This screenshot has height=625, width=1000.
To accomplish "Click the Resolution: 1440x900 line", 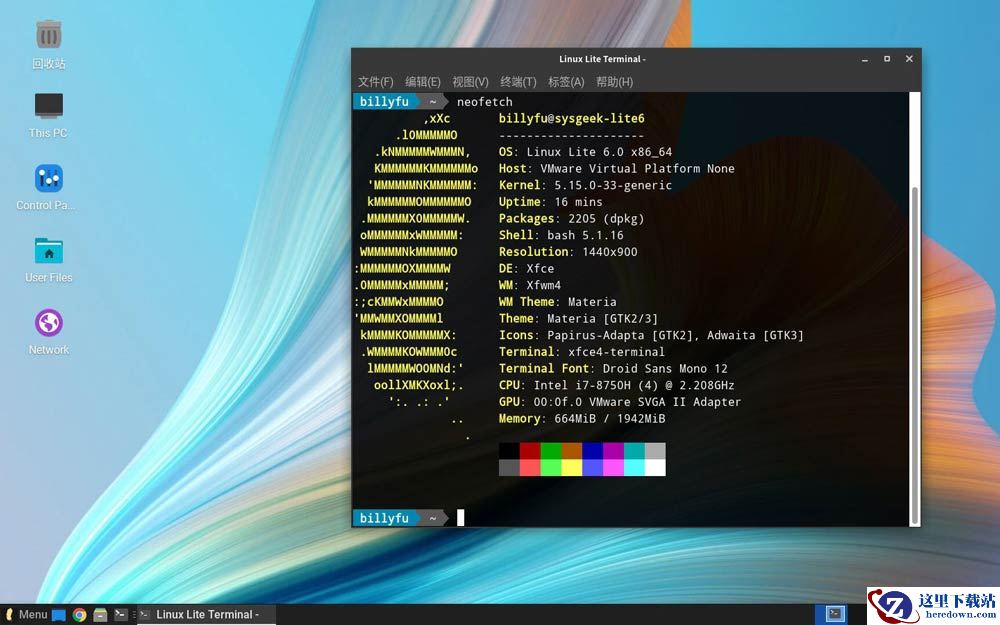I will click(x=568, y=252).
